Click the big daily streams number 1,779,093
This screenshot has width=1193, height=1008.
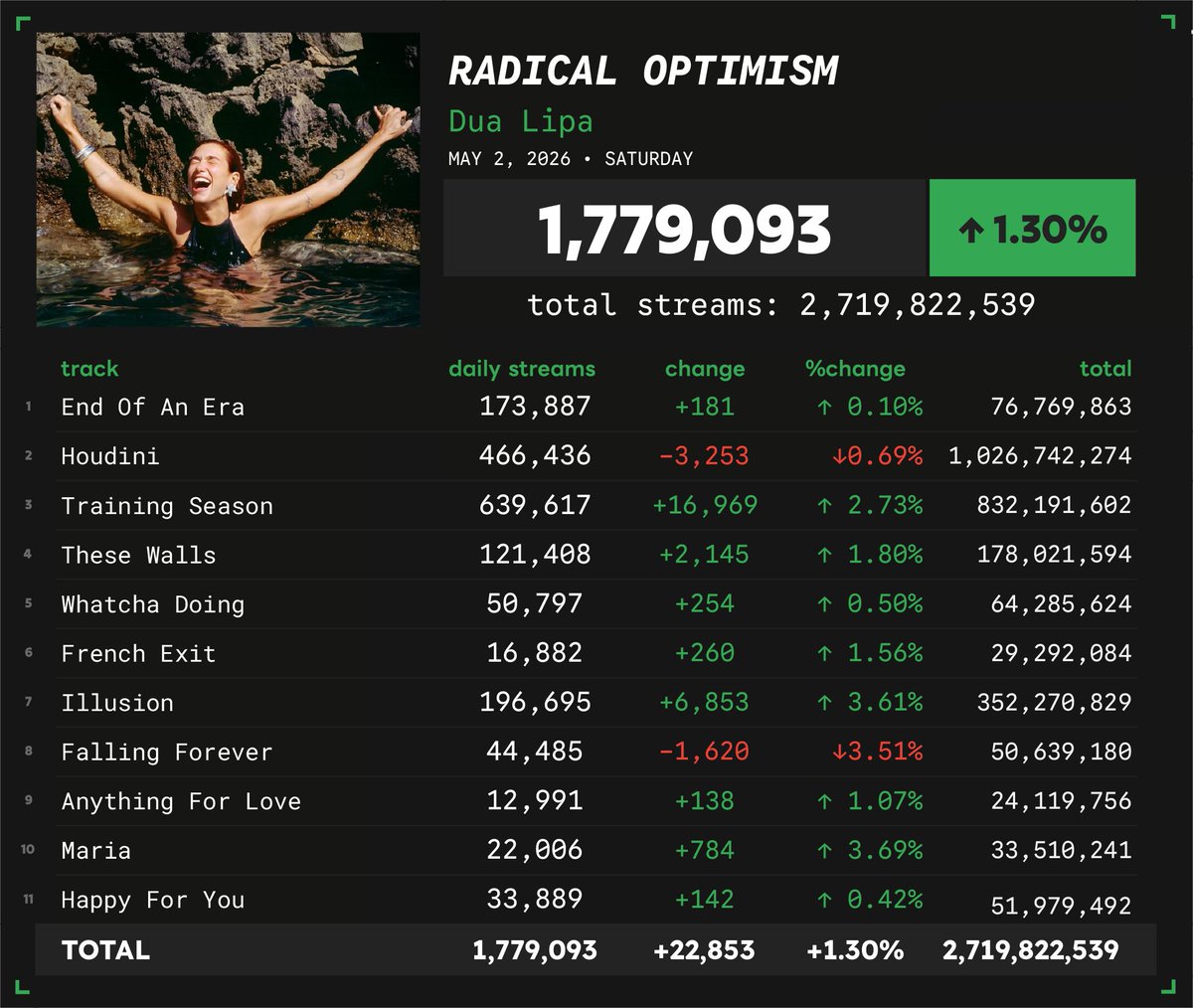click(x=684, y=230)
